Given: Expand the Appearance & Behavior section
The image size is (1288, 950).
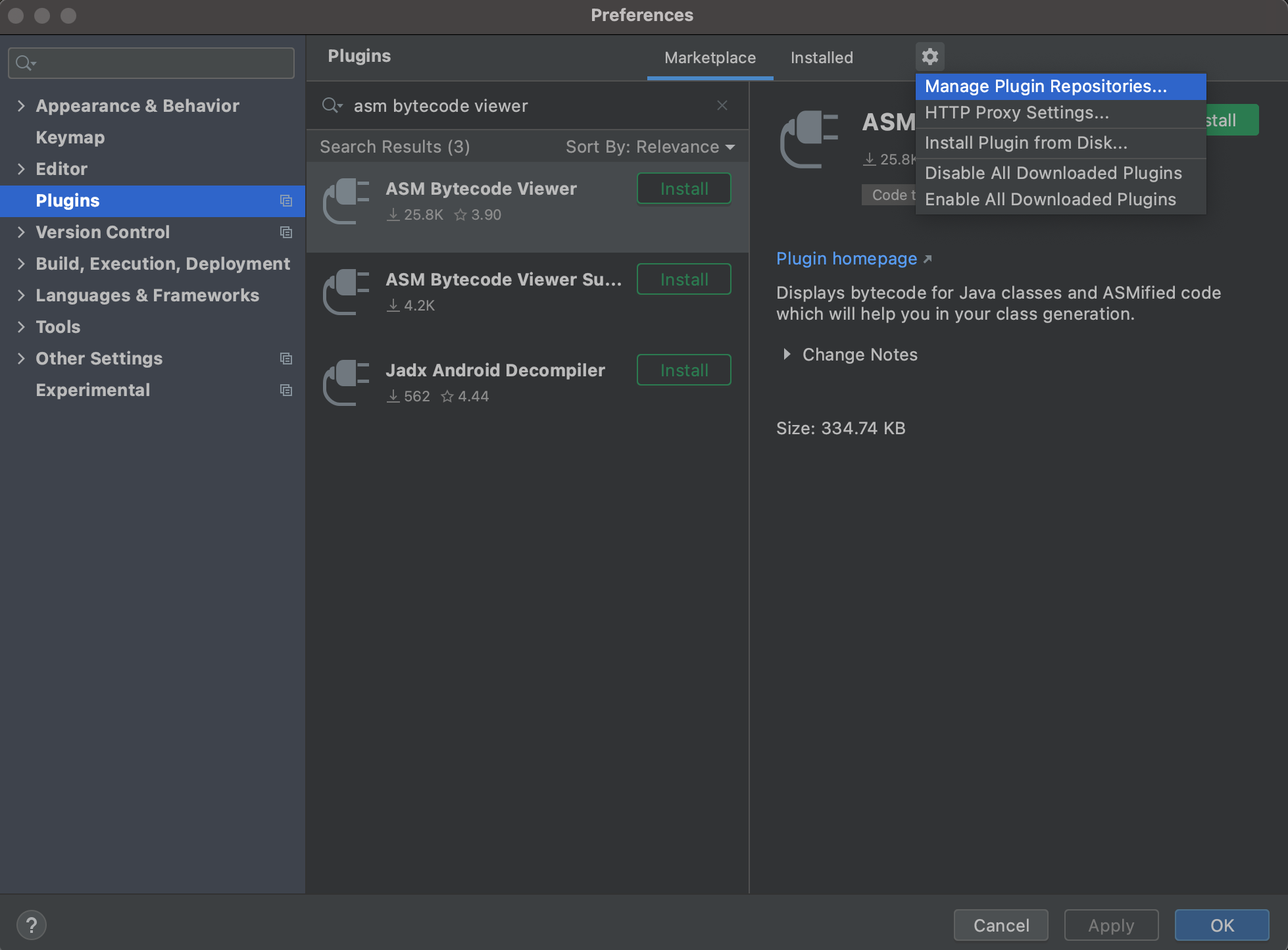Looking at the screenshot, I should coord(22,105).
